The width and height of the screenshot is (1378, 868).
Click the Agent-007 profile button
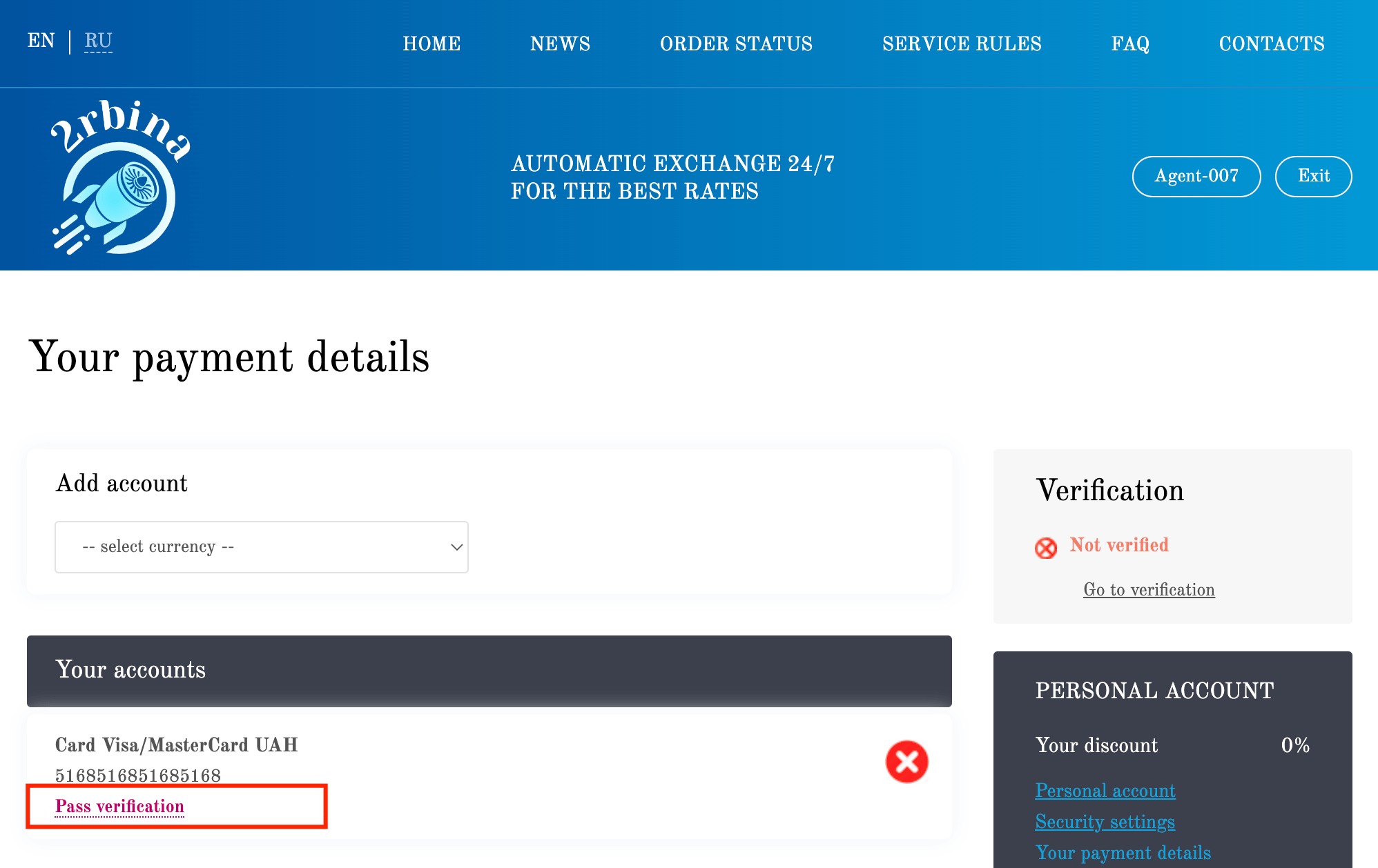tap(1196, 177)
